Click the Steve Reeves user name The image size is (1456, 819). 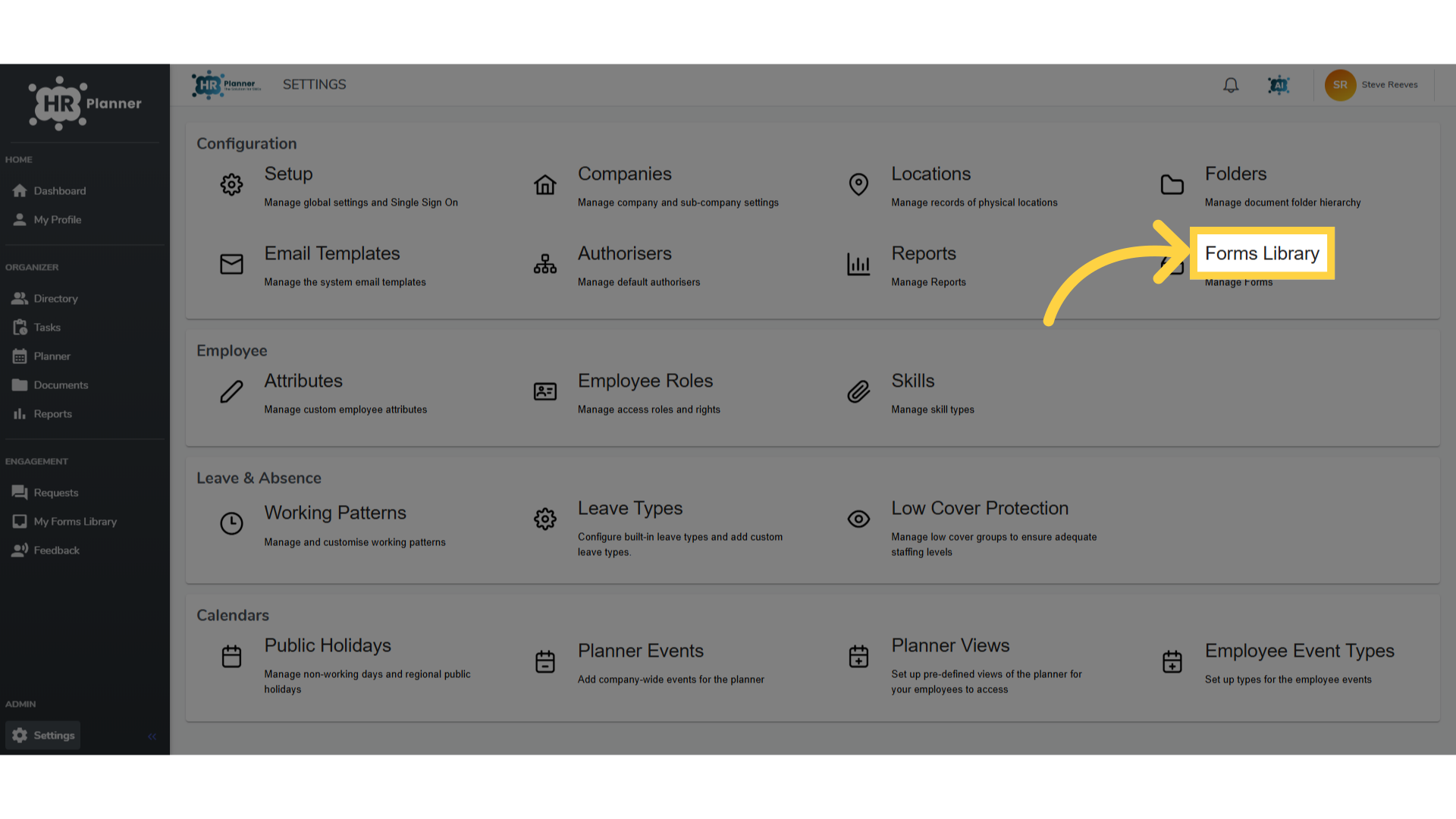pyautogui.click(x=1389, y=85)
